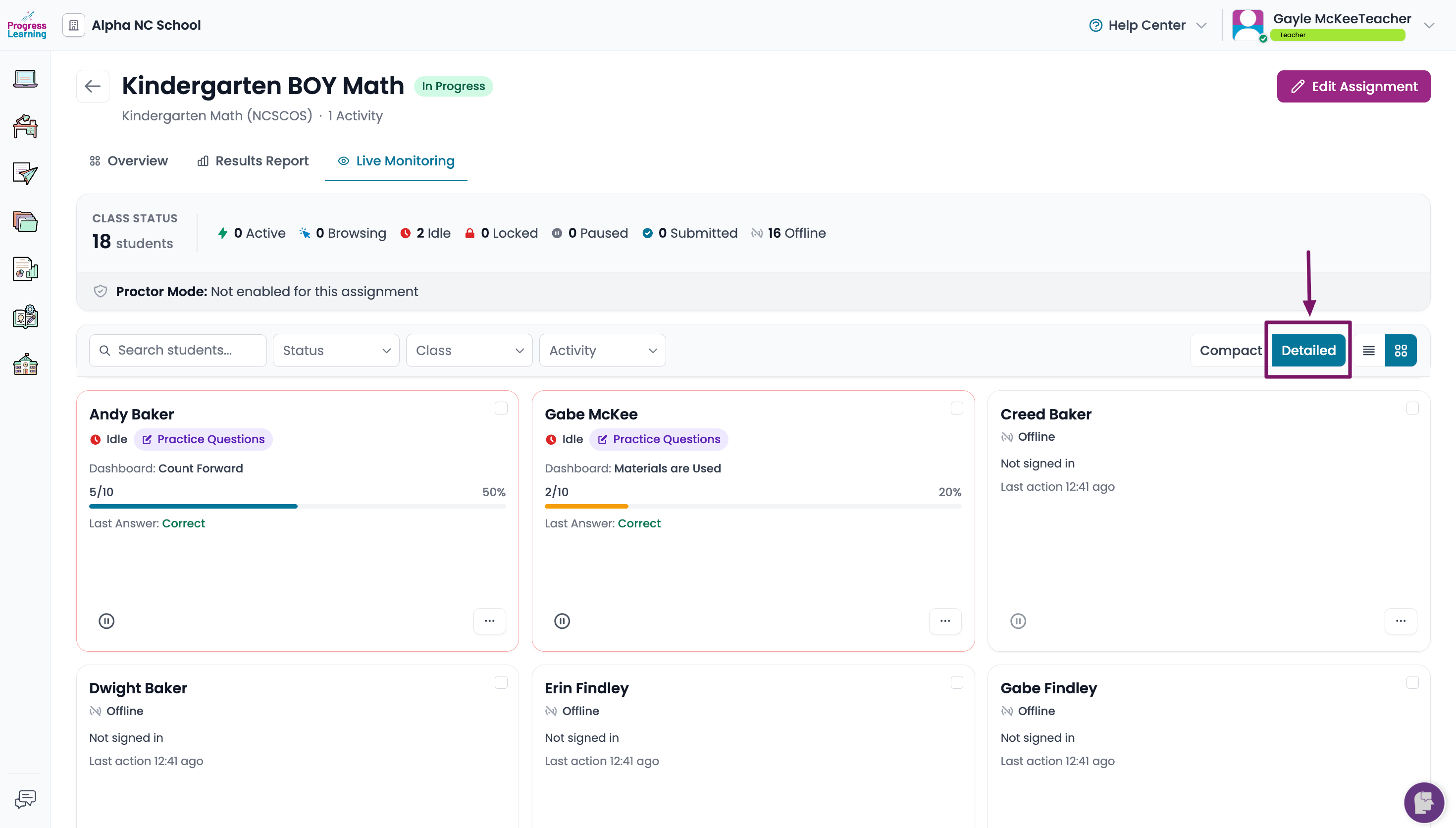Open the paper plane assignments sidebar icon
1456x828 pixels.
coord(25,173)
